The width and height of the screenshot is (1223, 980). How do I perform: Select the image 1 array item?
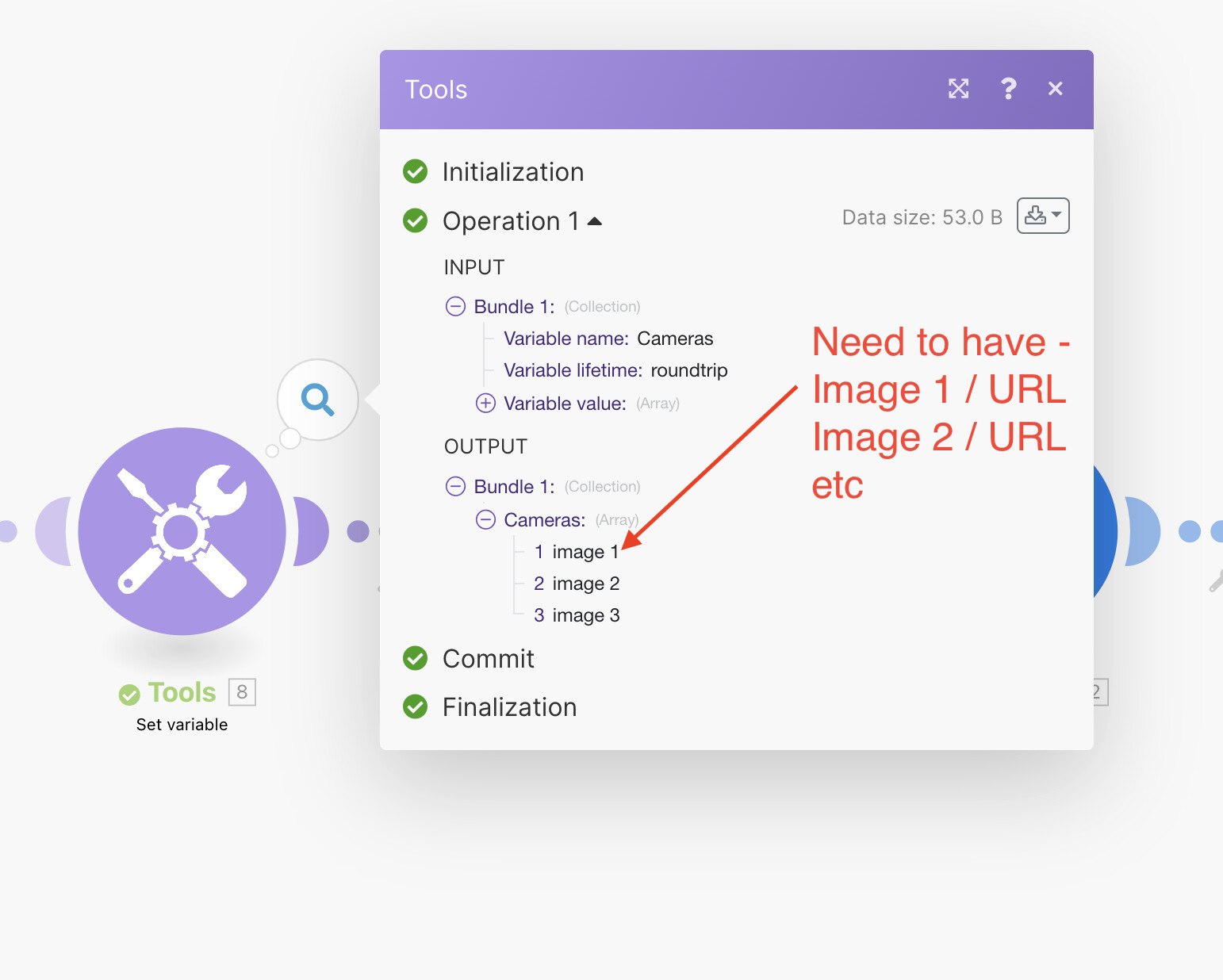577,552
